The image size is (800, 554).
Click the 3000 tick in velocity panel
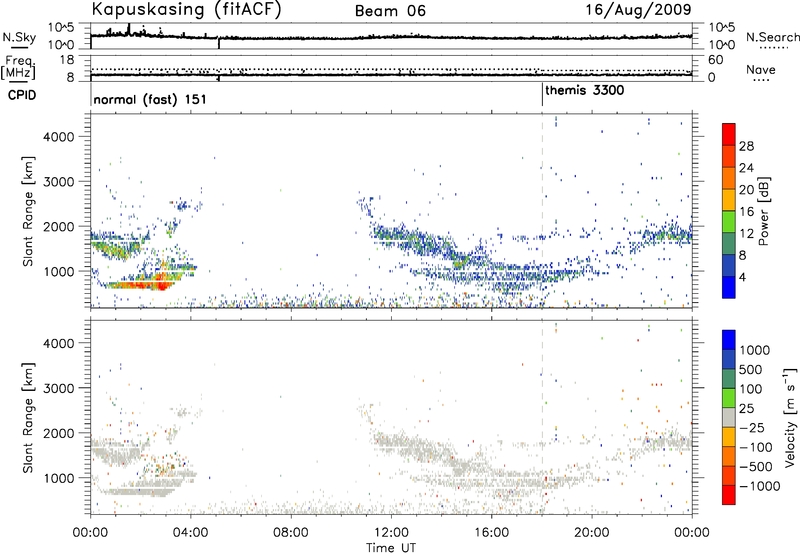pos(59,388)
